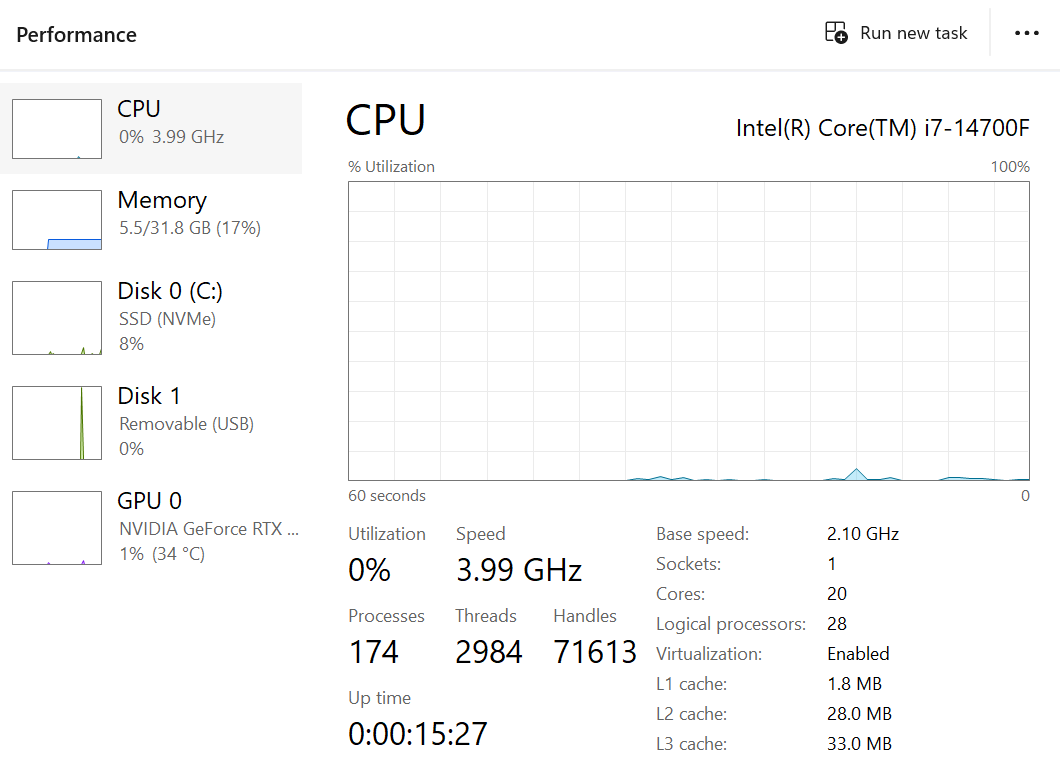Click the Performance page heading
Viewport: 1060px width, 780px height.
coord(76,34)
